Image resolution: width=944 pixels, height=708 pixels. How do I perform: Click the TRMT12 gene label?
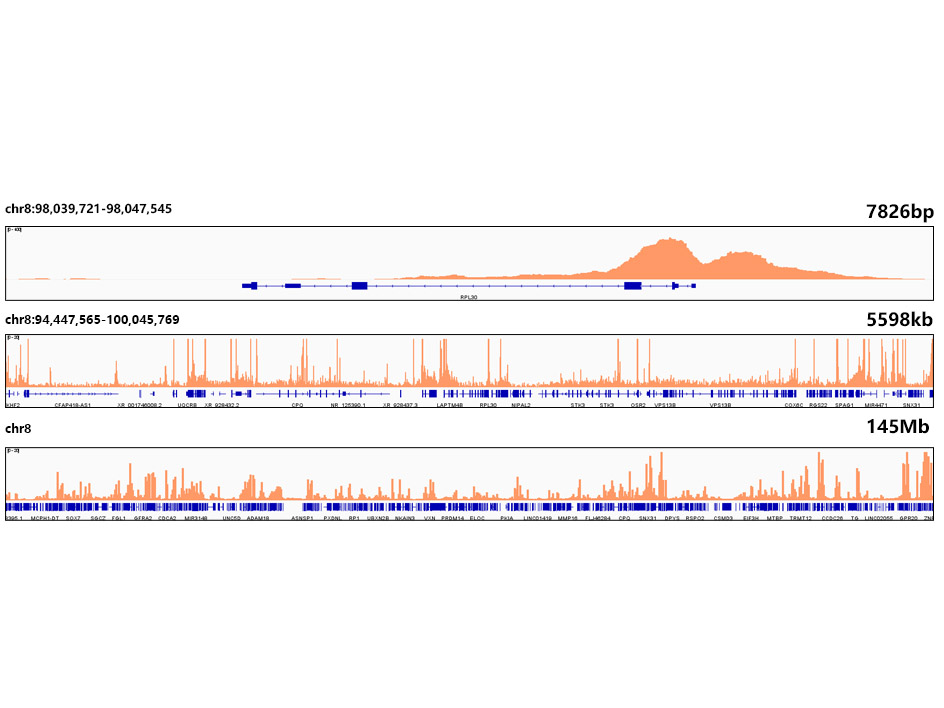(801, 519)
